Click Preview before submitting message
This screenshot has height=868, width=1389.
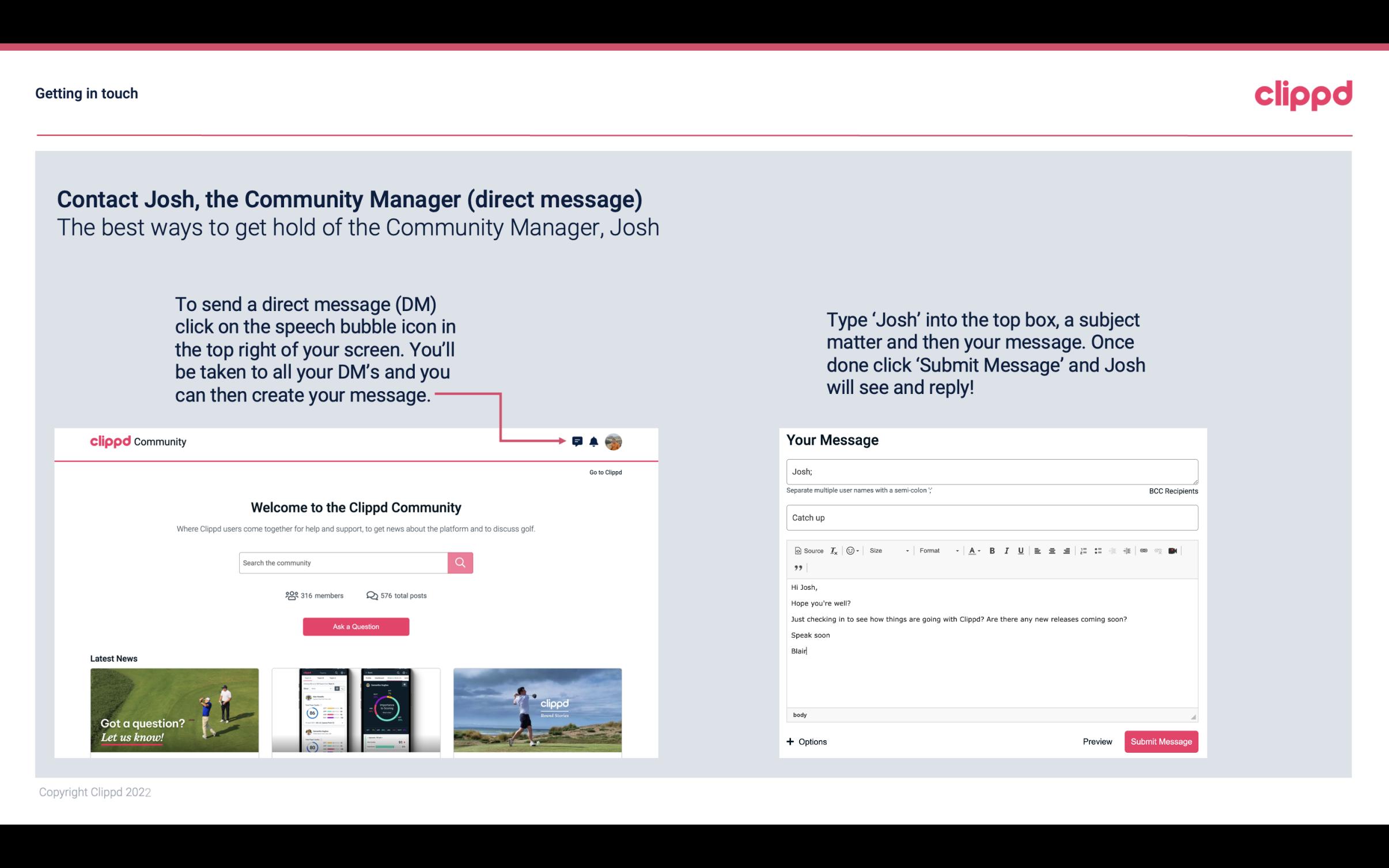(x=1098, y=742)
